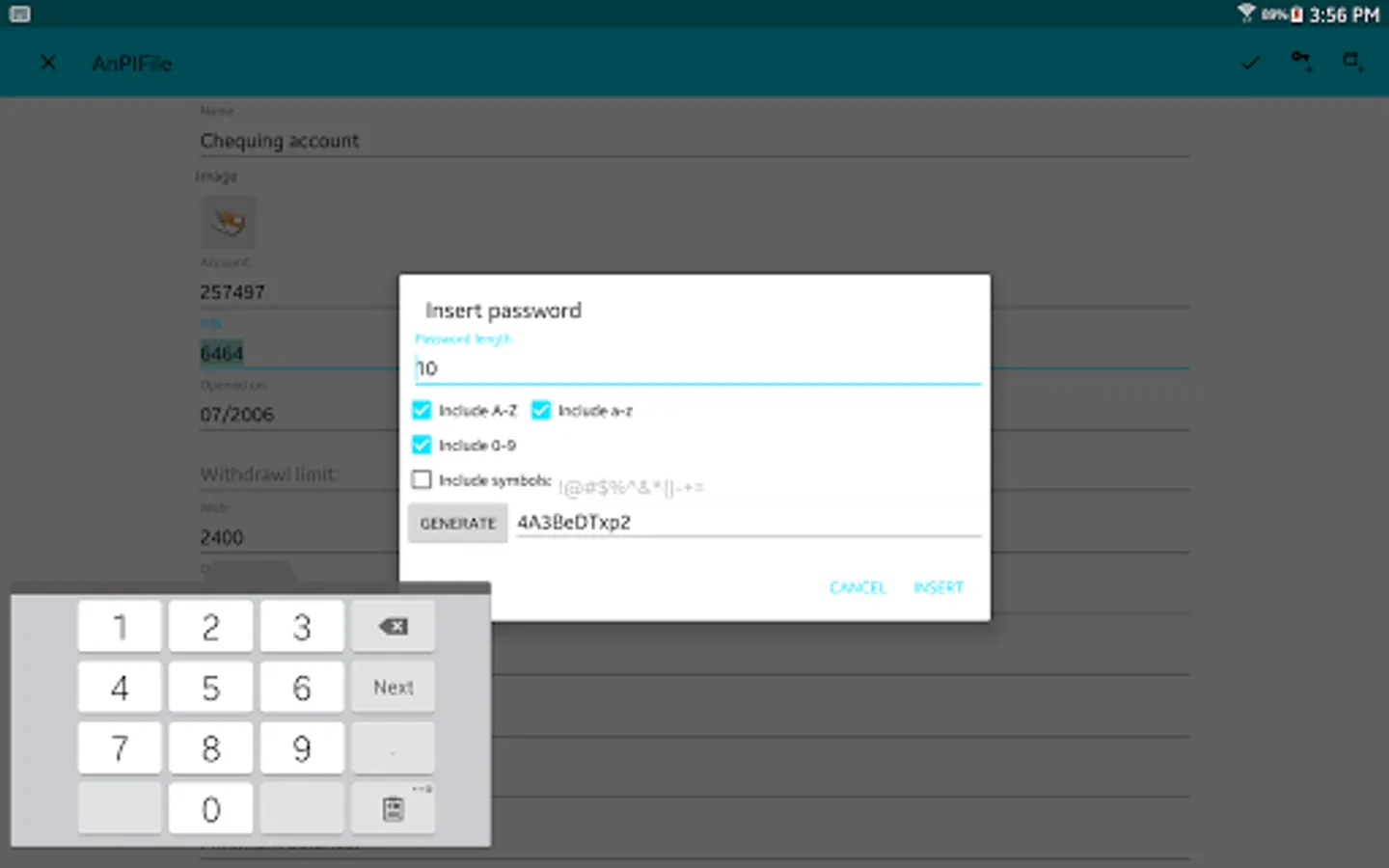Tap the Chequing account name field
The width and height of the screenshot is (1389, 868).
pos(694,141)
